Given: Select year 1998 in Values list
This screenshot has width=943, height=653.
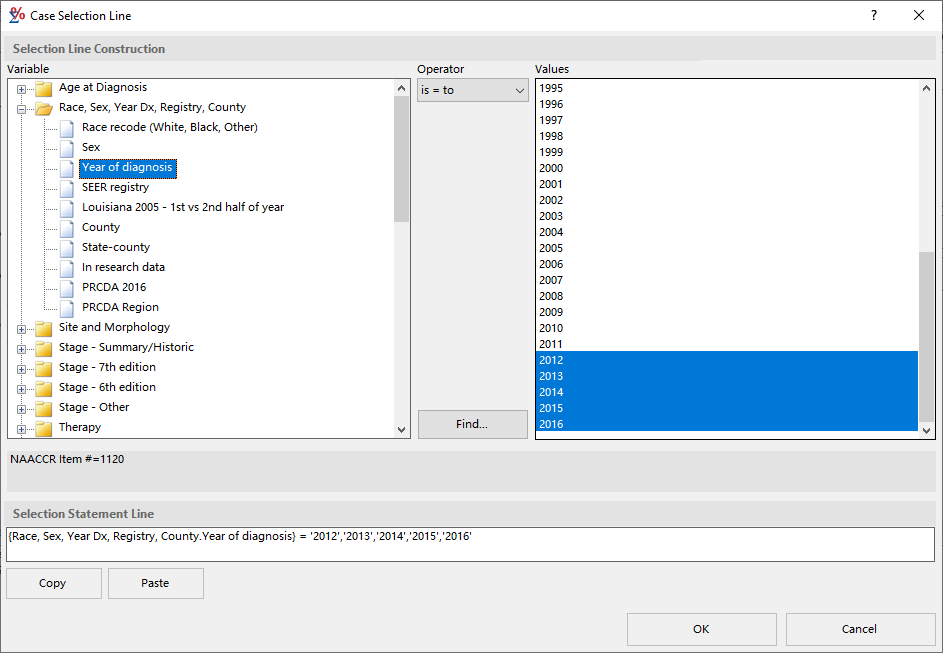Looking at the screenshot, I should [x=551, y=136].
